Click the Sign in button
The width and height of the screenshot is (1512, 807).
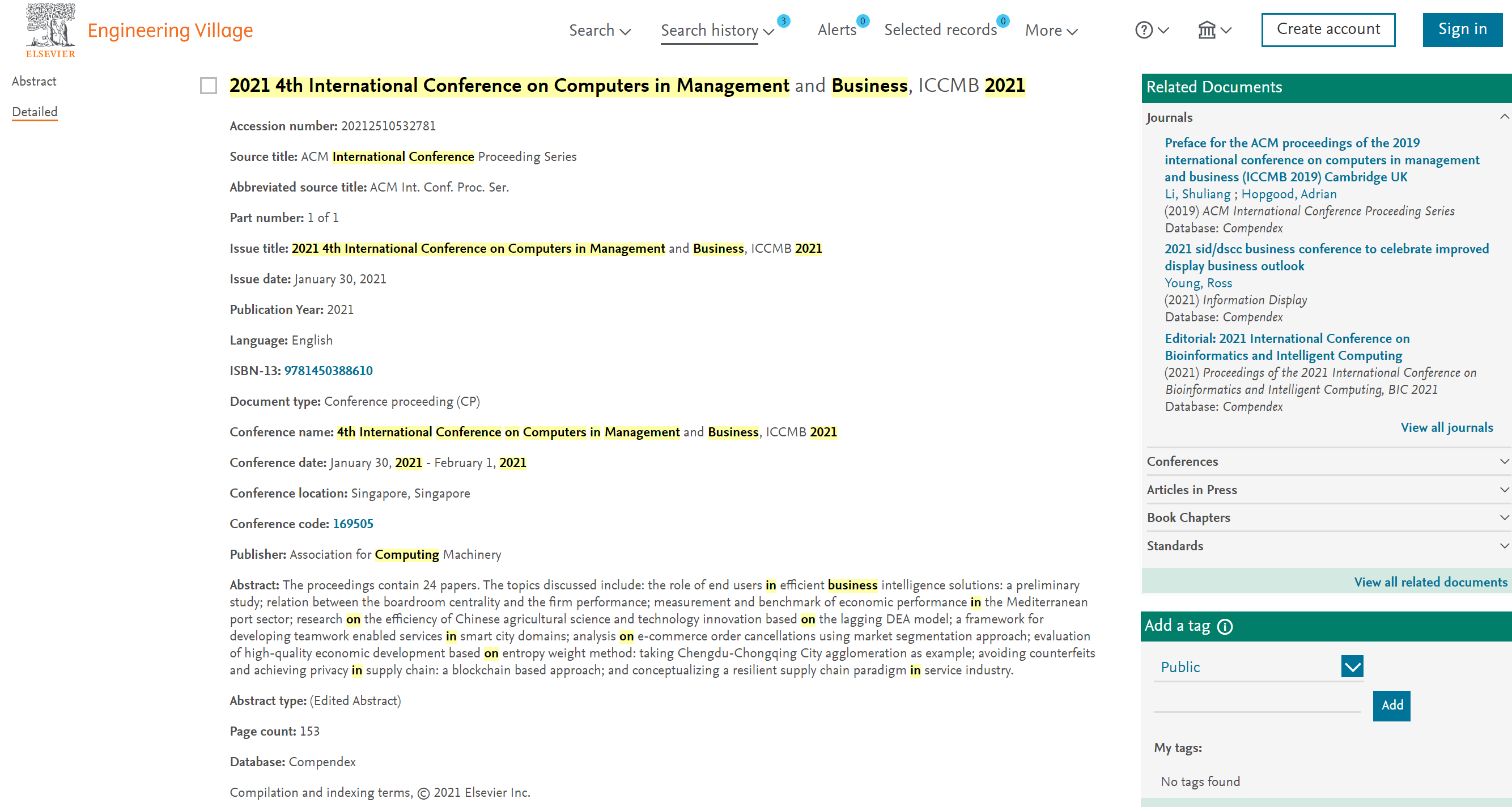pos(1462,29)
